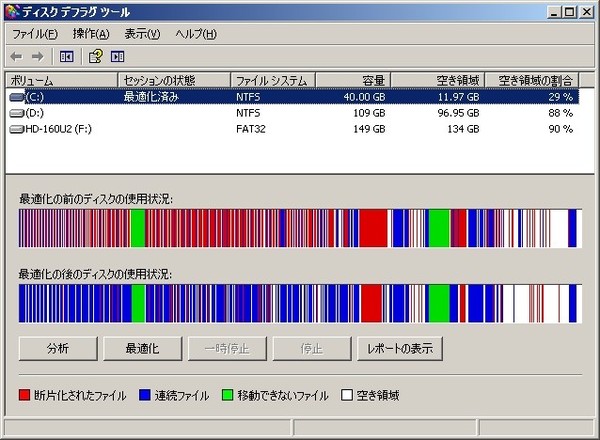Sort by the 空き領域の割合 column header
This screenshot has width=600, height=440.
pyautogui.click(x=536, y=80)
